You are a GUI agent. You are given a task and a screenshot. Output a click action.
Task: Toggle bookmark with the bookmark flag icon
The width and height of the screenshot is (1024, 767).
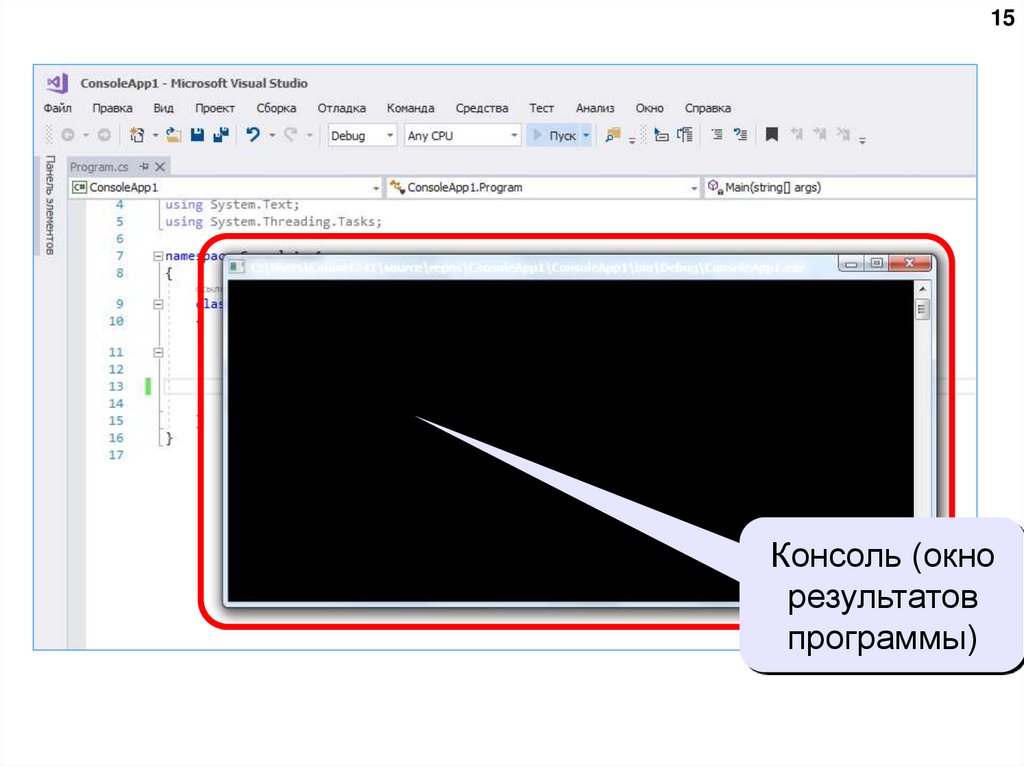click(x=772, y=135)
